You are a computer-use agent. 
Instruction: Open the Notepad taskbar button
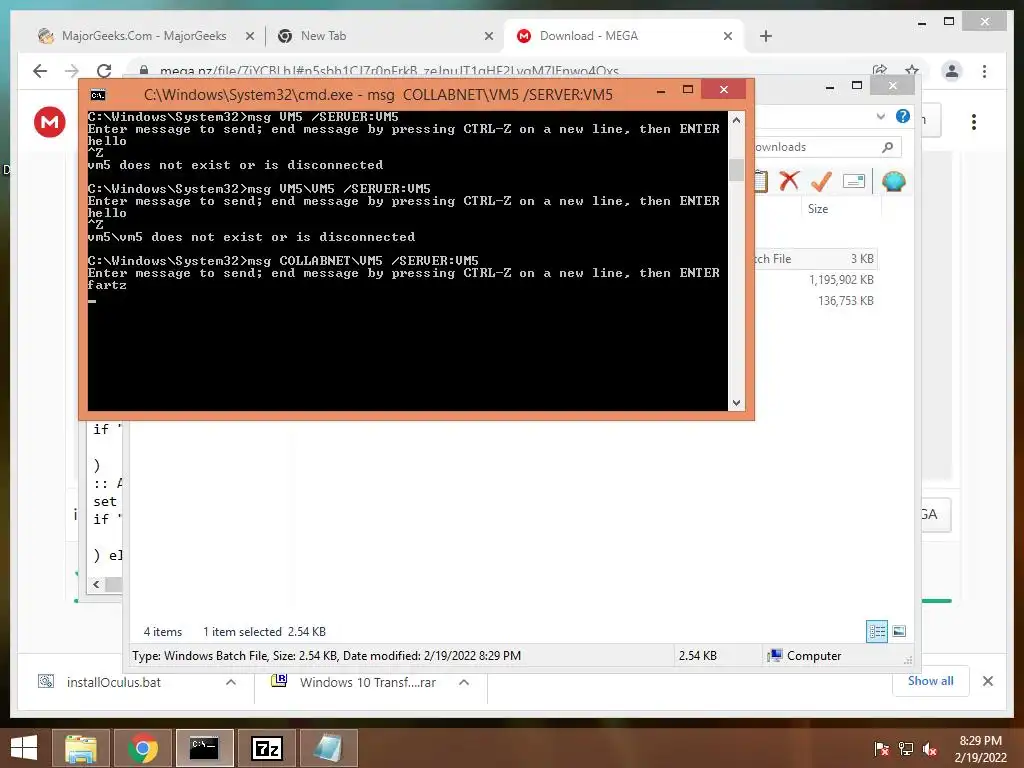328,748
